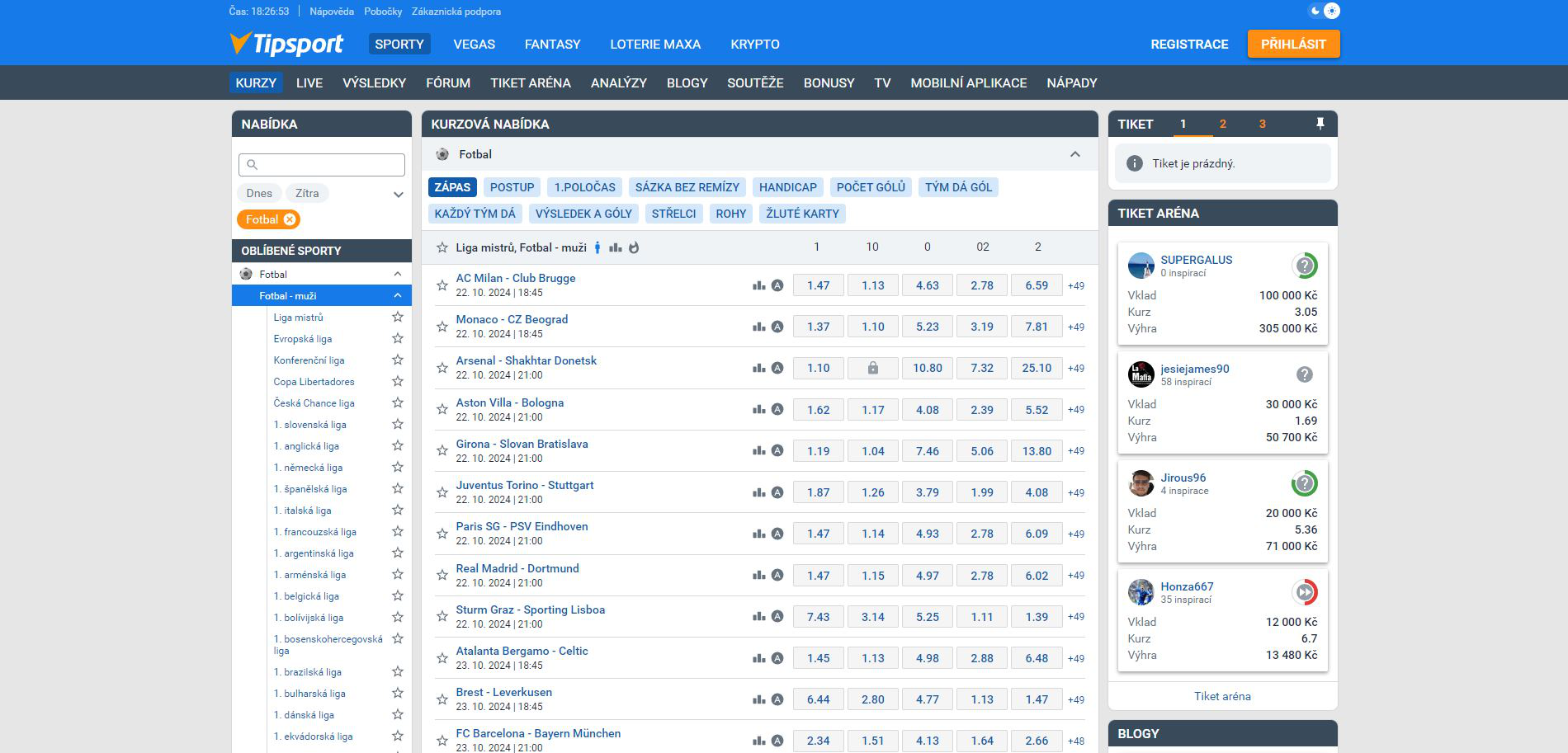Show +49 more bets for Paris SG - PSV

[x=1076, y=534]
